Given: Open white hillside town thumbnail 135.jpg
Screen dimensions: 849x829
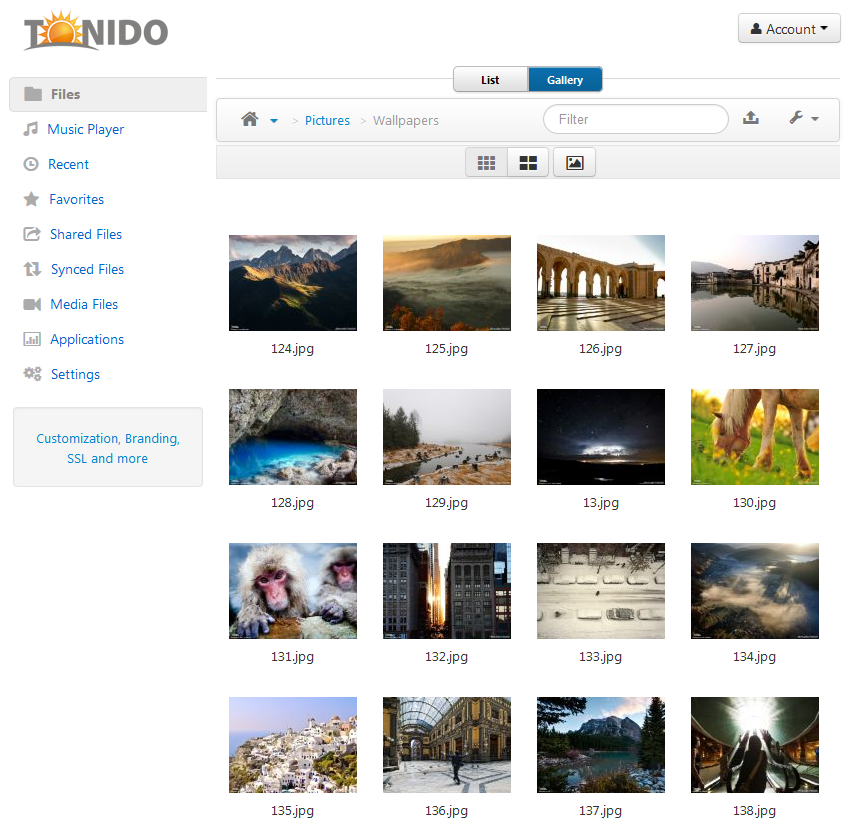Looking at the screenshot, I should (x=293, y=745).
